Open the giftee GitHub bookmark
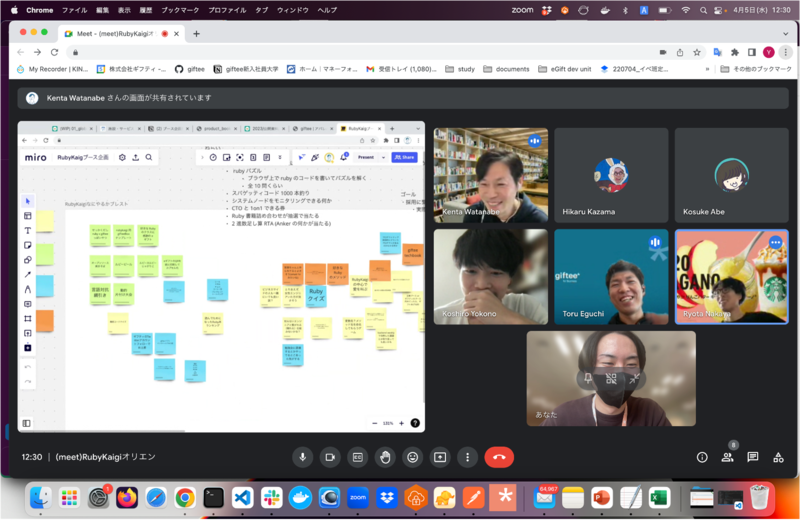Image resolution: width=800 pixels, height=520 pixels. [x=190, y=69]
